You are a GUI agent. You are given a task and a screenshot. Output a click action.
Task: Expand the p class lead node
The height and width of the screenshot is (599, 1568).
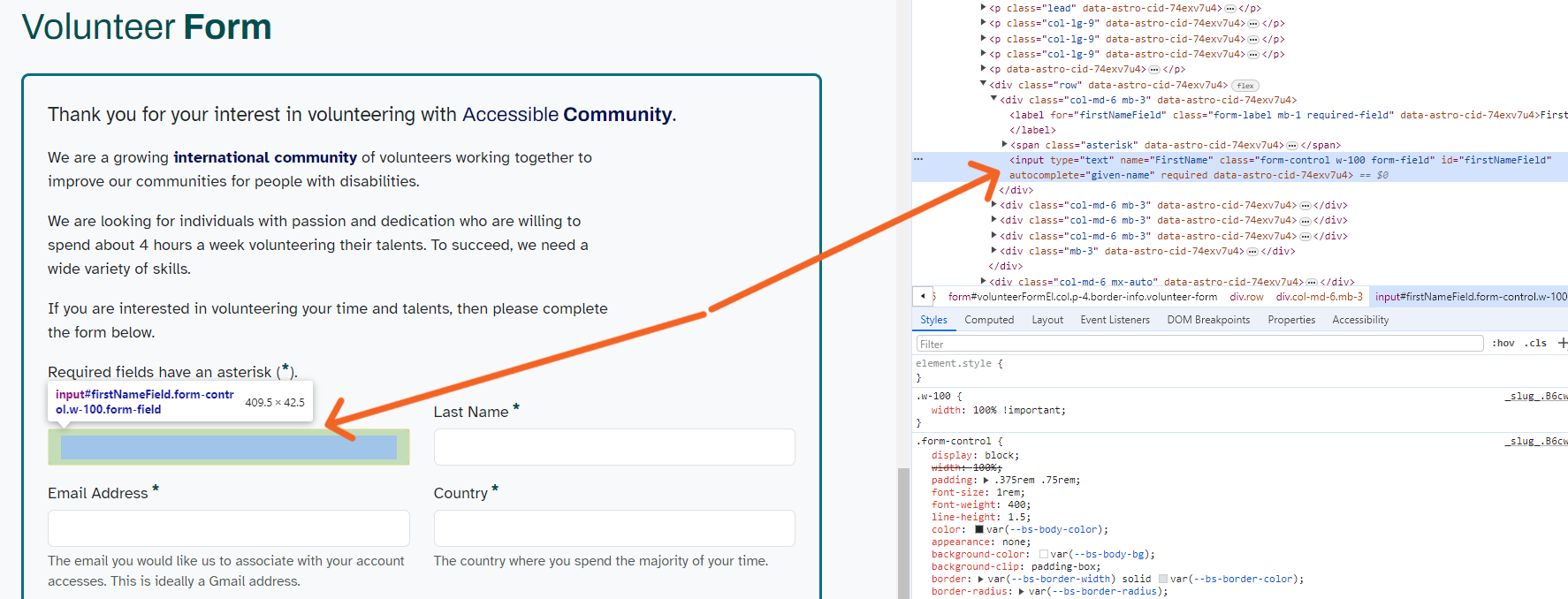983,8
